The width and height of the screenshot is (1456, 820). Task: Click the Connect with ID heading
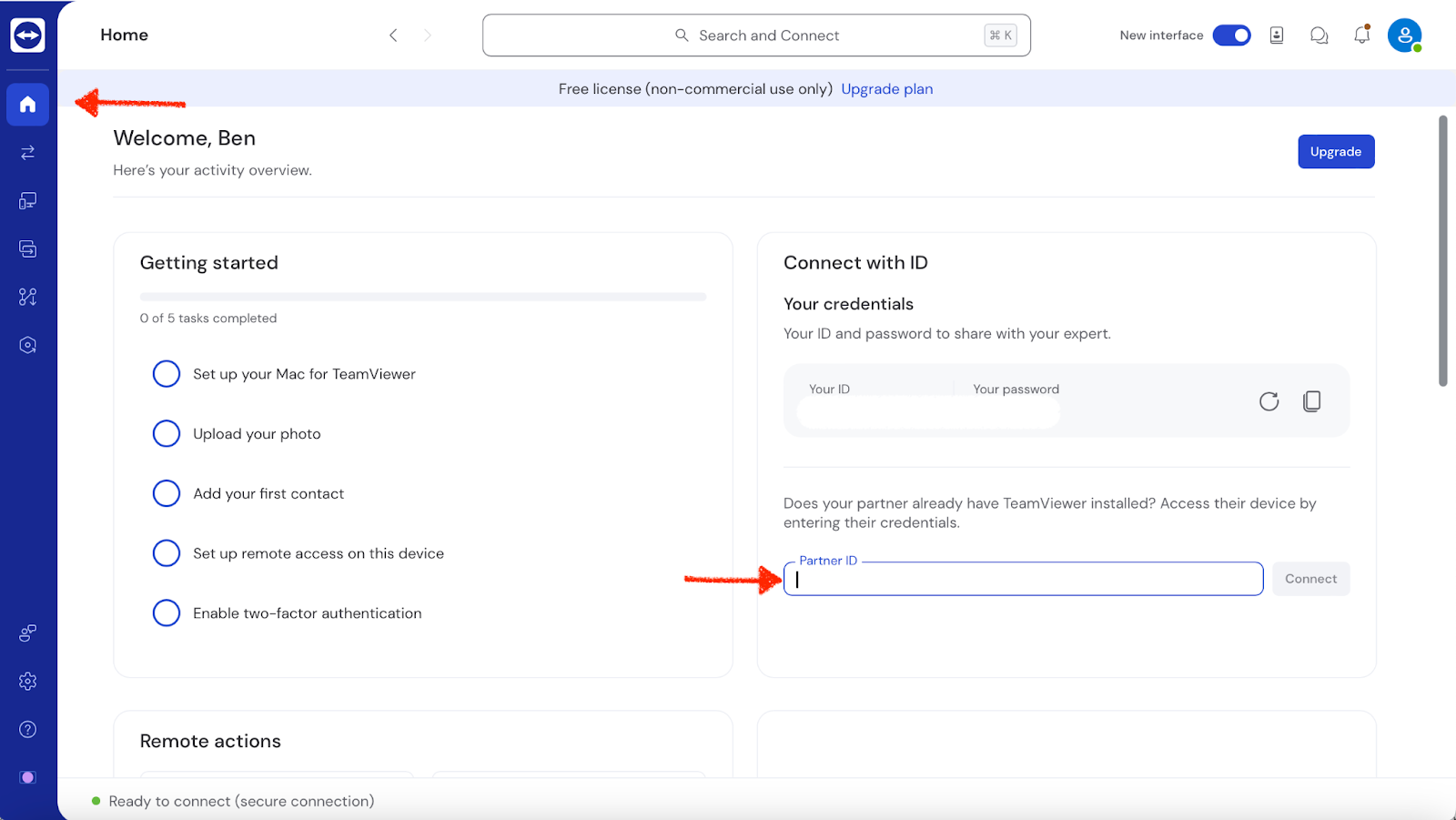855,263
